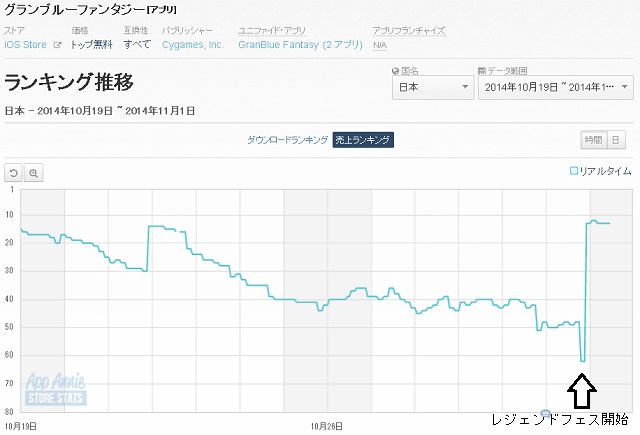Click the App Annie Store Stats watermark logo

coord(57,388)
